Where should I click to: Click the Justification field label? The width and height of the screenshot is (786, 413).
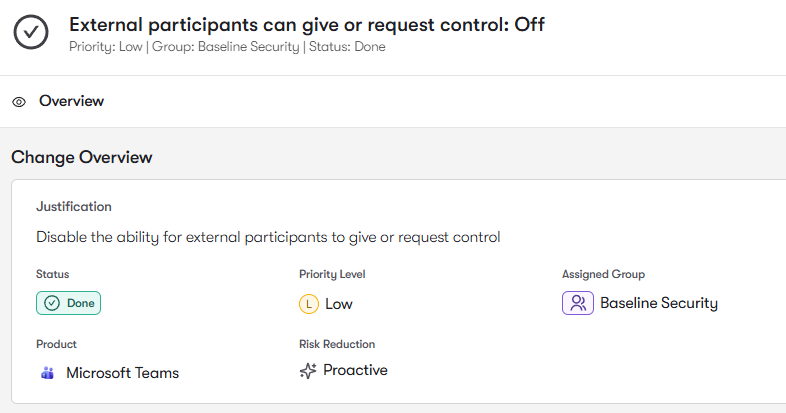click(74, 206)
